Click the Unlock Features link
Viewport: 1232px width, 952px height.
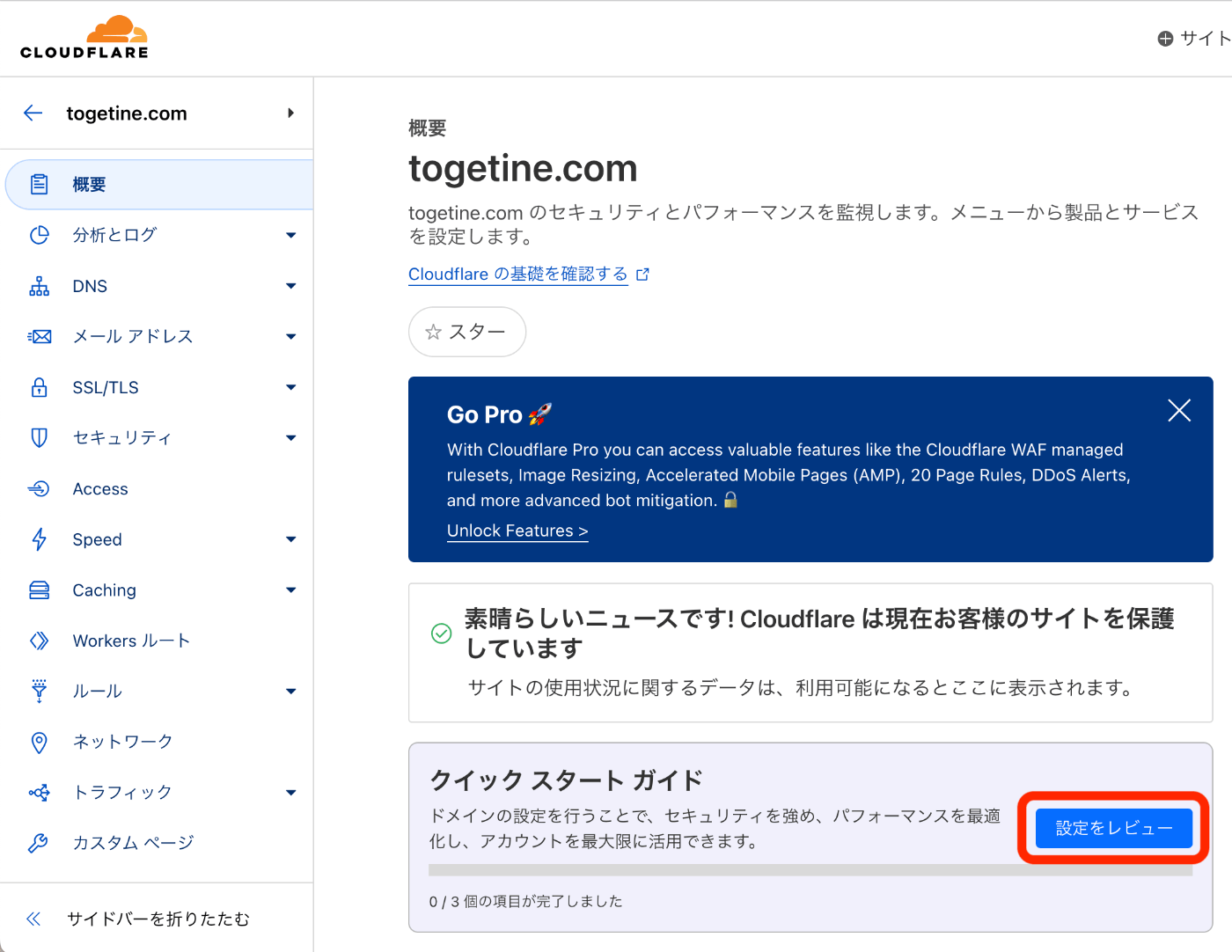pos(517,531)
